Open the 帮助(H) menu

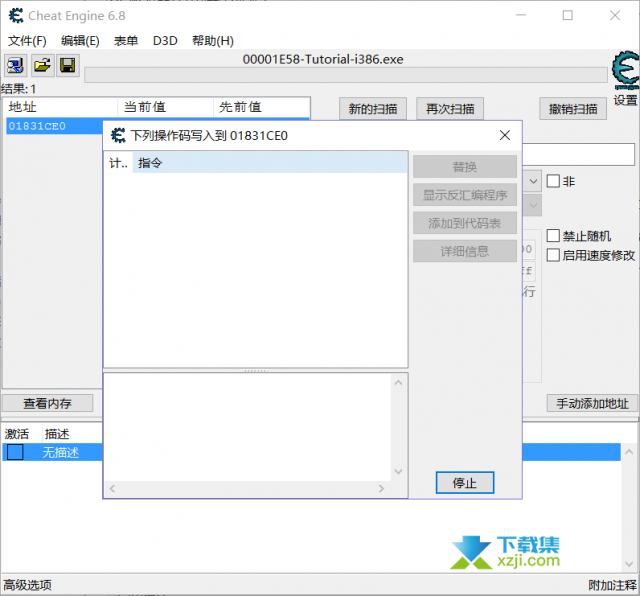pos(213,41)
